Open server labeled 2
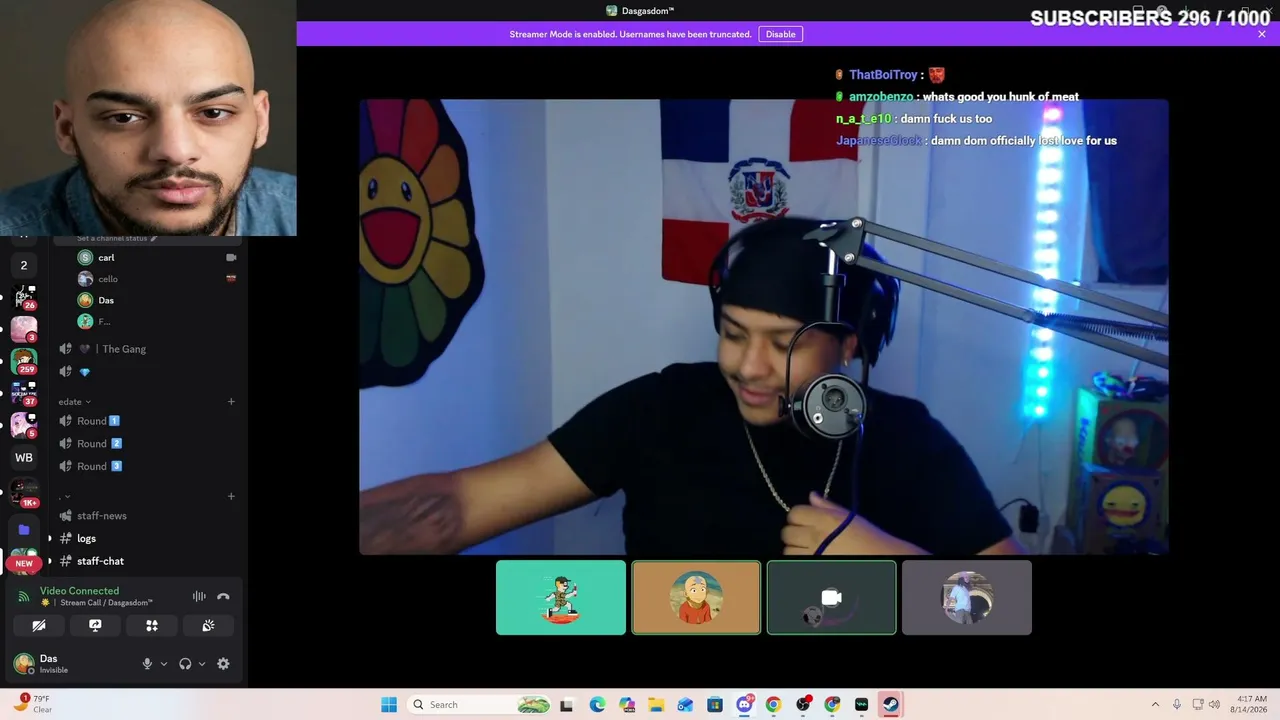Viewport: 1280px width, 720px height. coord(24,265)
